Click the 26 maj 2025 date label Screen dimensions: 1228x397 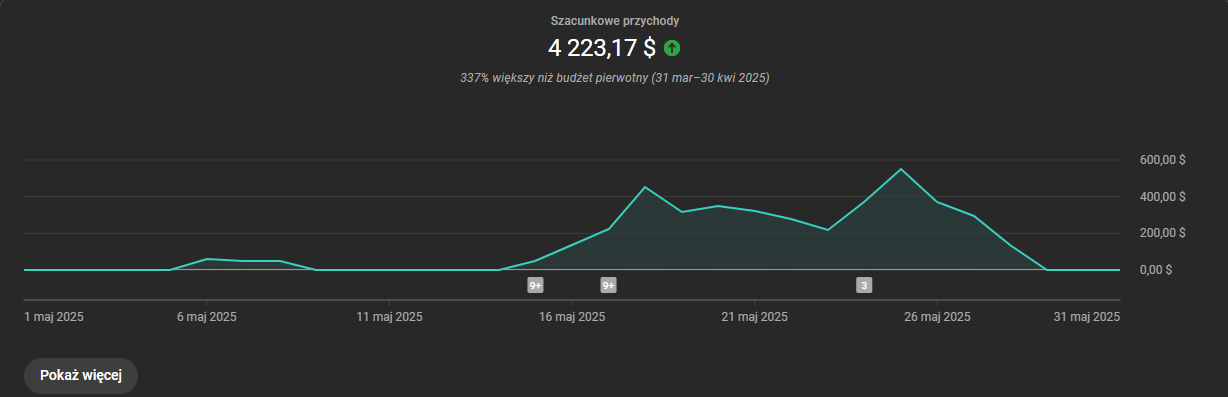pos(937,317)
